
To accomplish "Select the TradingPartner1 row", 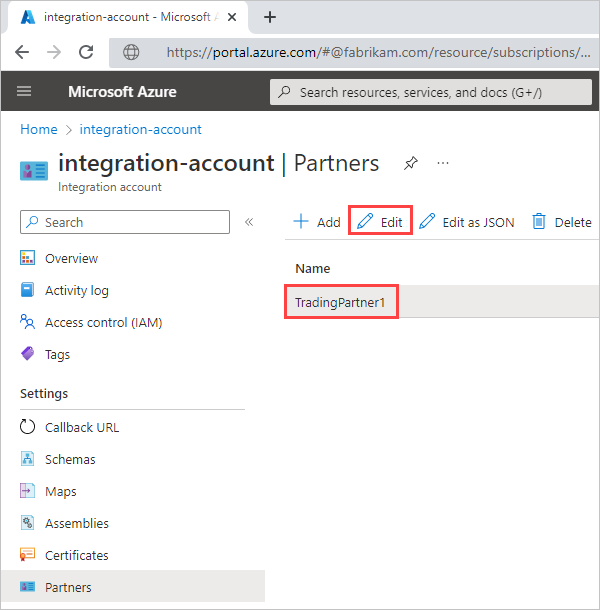I will pyautogui.click(x=341, y=302).
